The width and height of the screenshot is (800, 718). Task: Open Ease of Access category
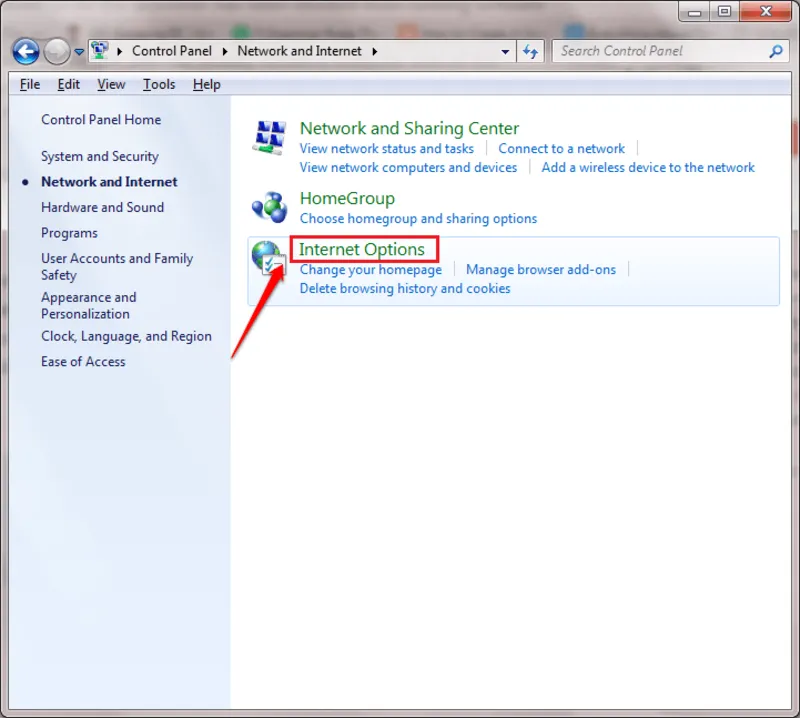tap(83, 361)
